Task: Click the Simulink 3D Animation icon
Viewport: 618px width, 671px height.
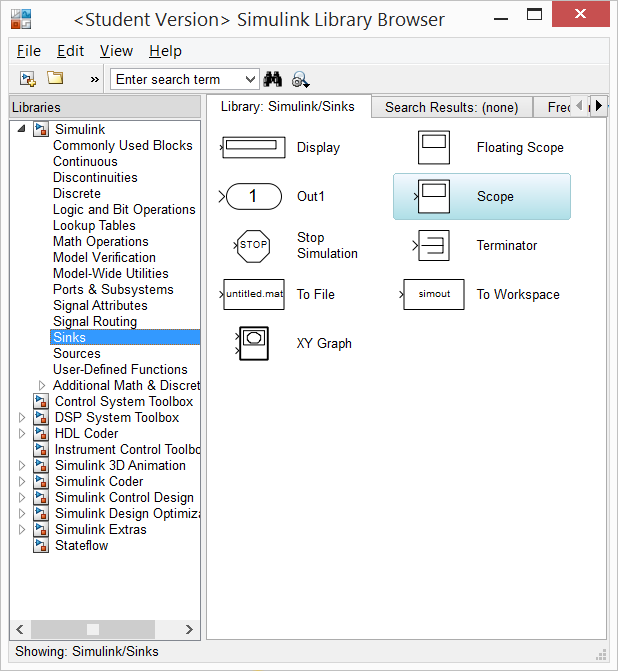Action: [41, 465]
